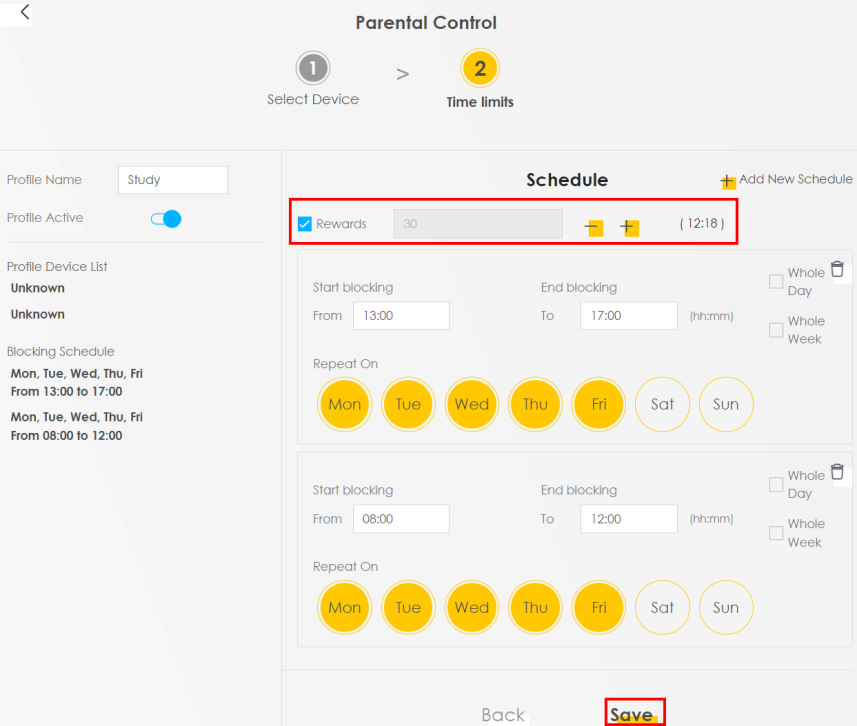The image size is (857, 726).
Task: Click the Back button at bottom
Action: click(502, 715)
